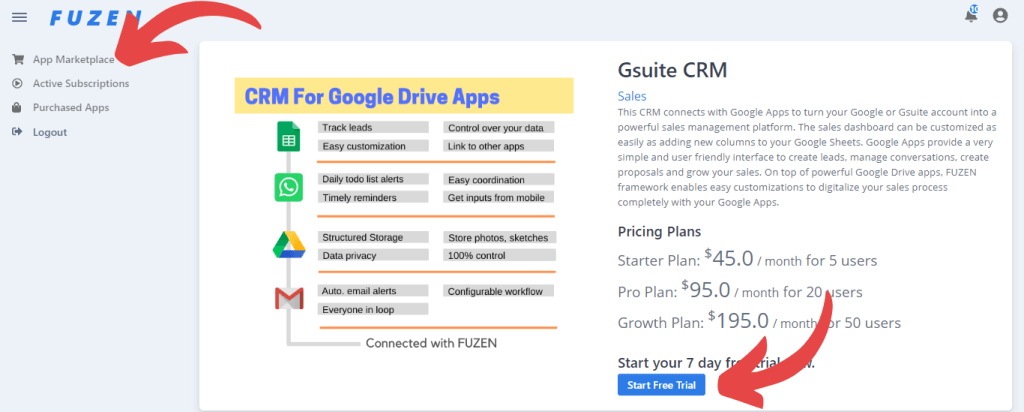
Task: Click the Start Free Trial button
Action: [662, 385]
